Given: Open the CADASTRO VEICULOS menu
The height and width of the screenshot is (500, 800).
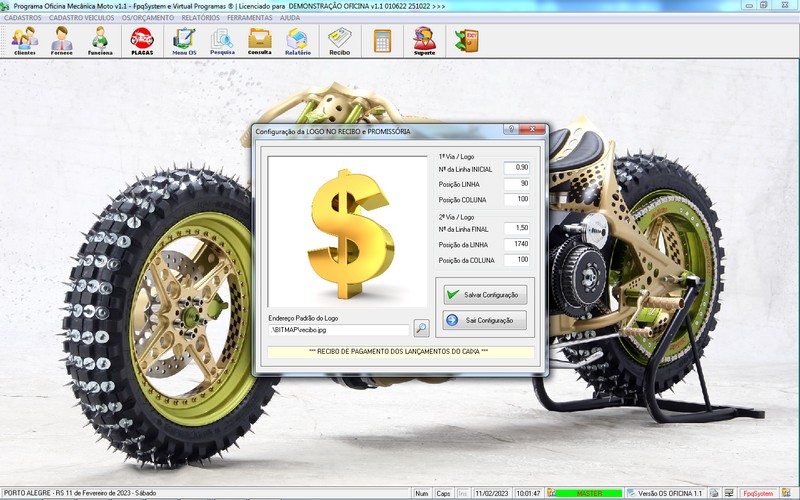Looking at the screenshot, I should coord(82,17).
